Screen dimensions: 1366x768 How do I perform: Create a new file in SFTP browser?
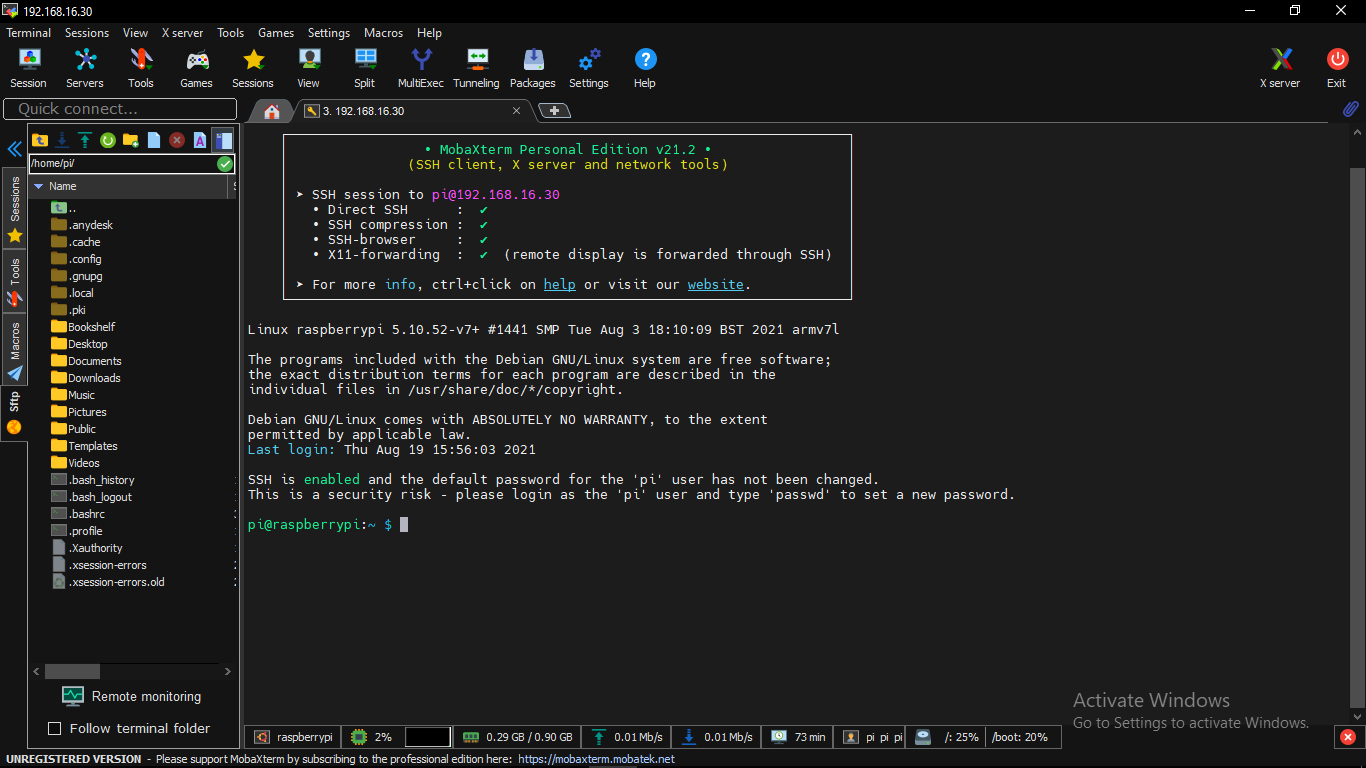point(154,140)
